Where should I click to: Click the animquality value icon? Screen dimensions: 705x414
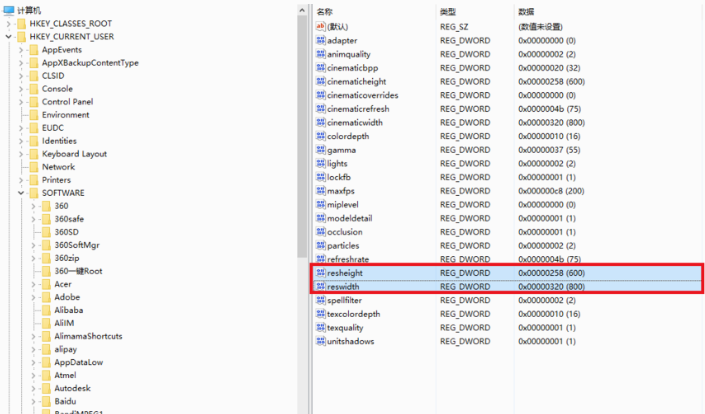pyautogui.click(x=321, y=54)
